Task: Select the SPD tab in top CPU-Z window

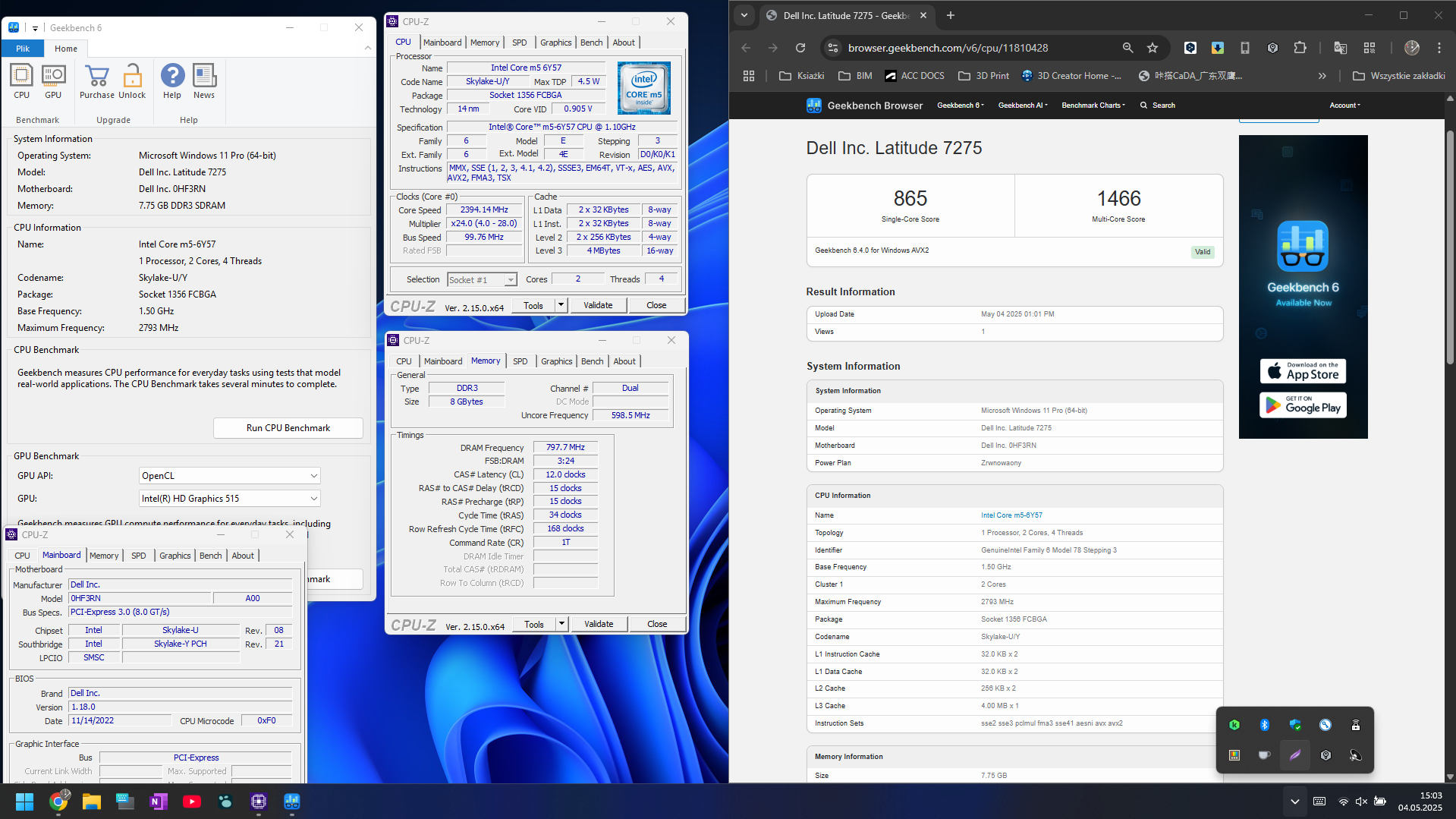Action: pos(519,43)
